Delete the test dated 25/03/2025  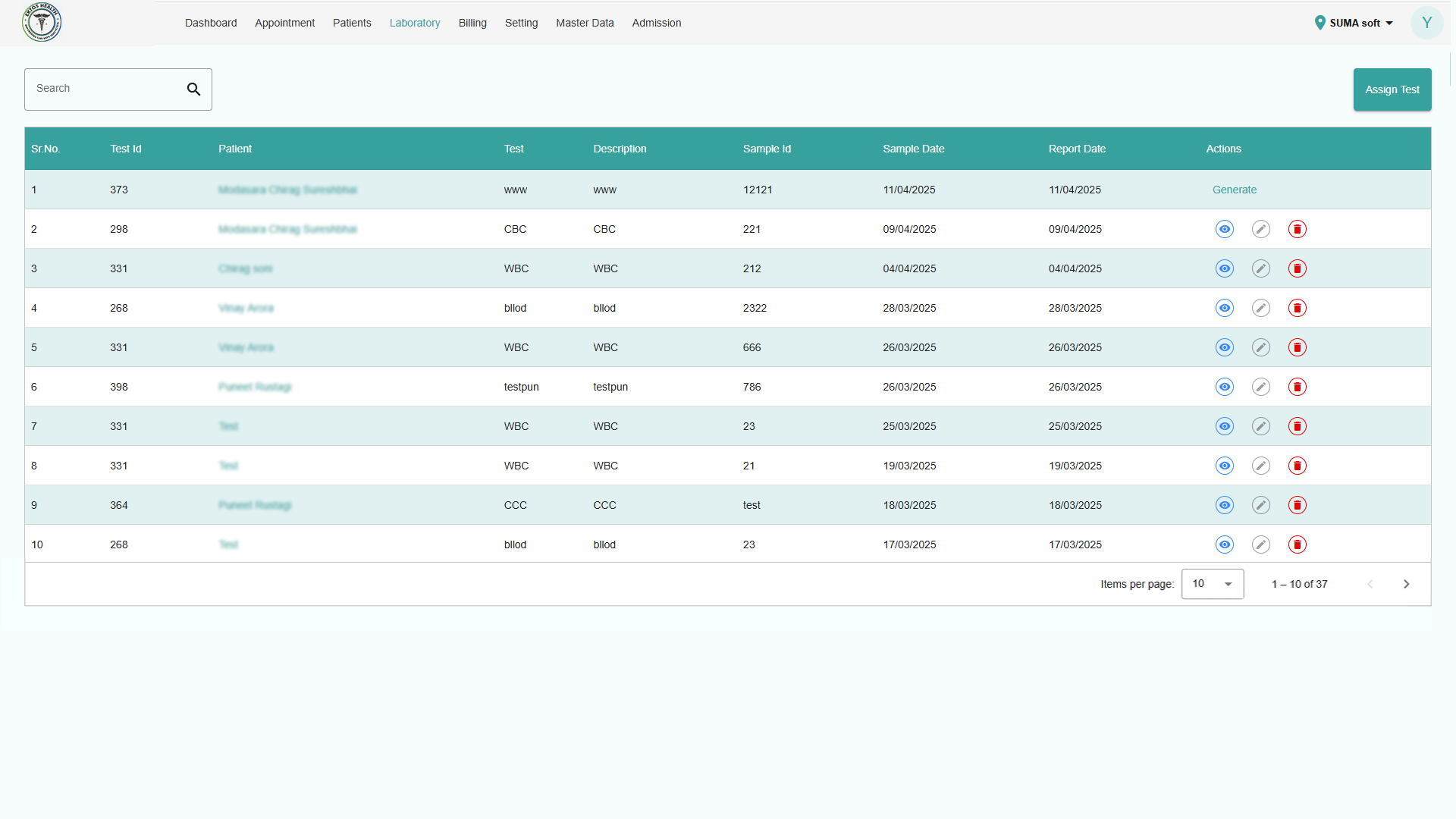pyautogui.click(x=1297, y=426)
